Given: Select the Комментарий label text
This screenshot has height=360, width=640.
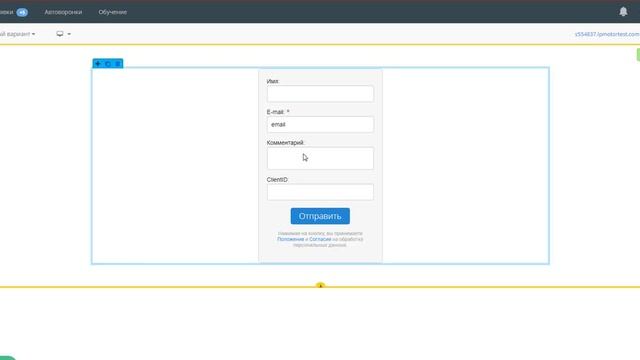Looking at the screenshot, I should click(285, 143).
